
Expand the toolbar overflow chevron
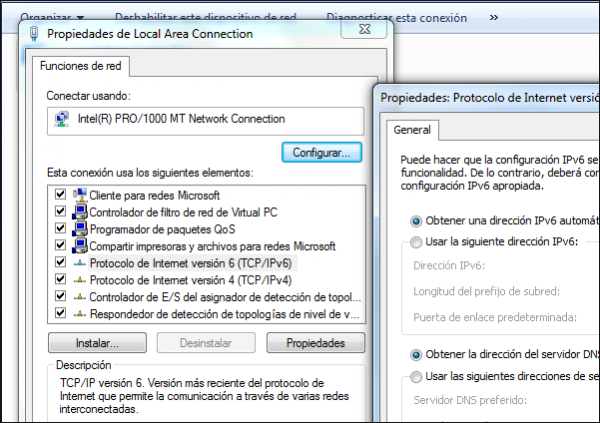click(494, 18)
